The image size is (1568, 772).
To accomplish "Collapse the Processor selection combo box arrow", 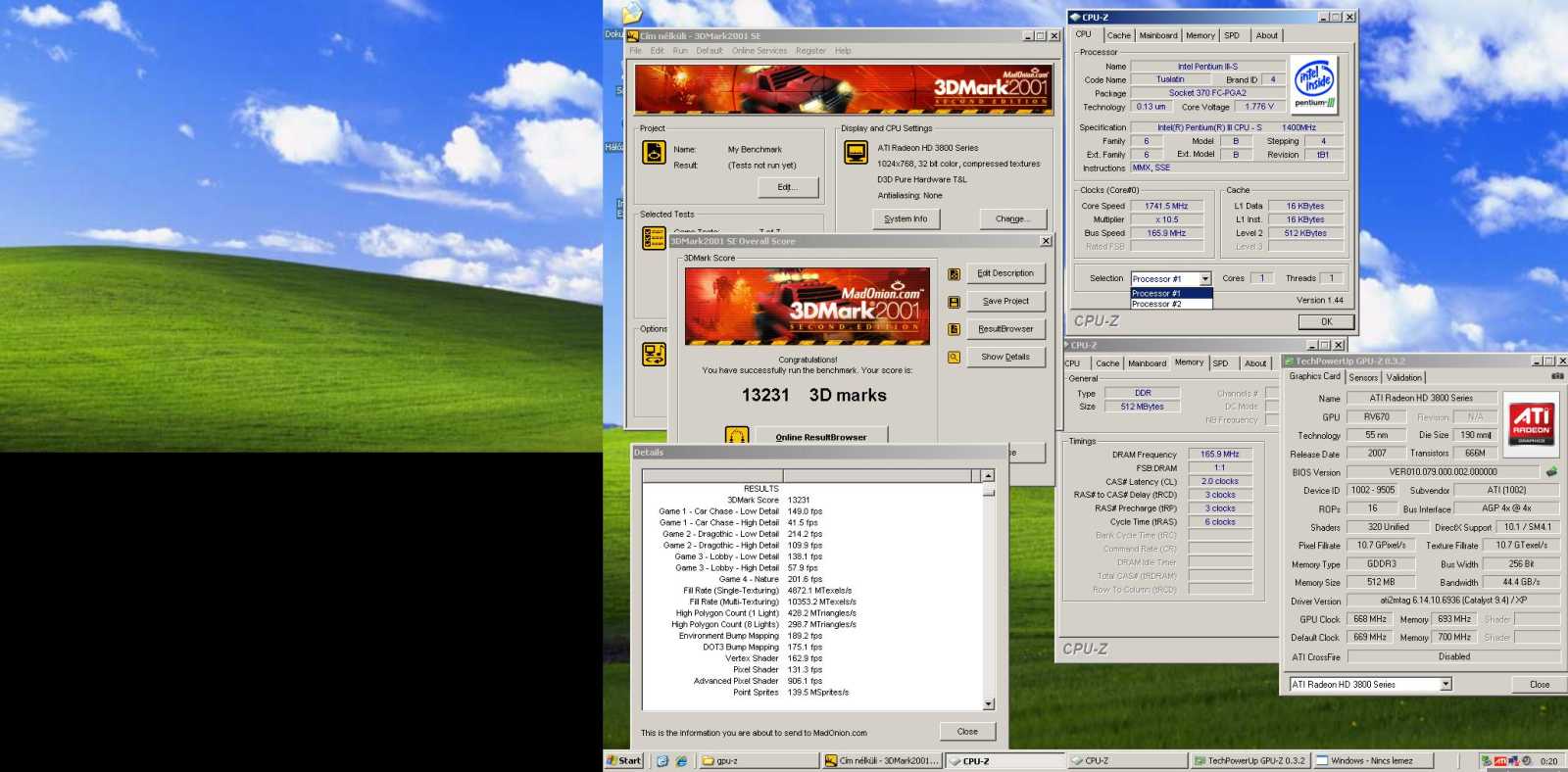I will [x=1205, y=279].
